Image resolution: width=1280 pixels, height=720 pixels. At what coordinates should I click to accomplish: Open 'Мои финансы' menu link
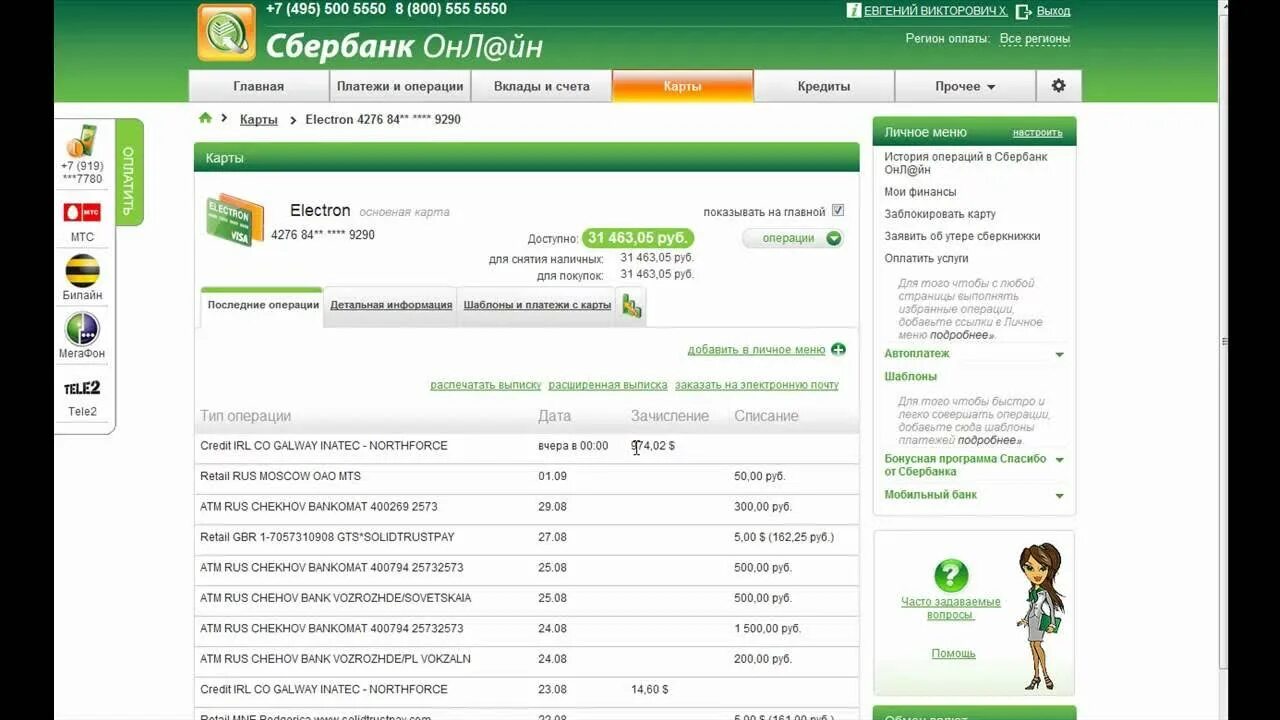click(x=920, y=192)
